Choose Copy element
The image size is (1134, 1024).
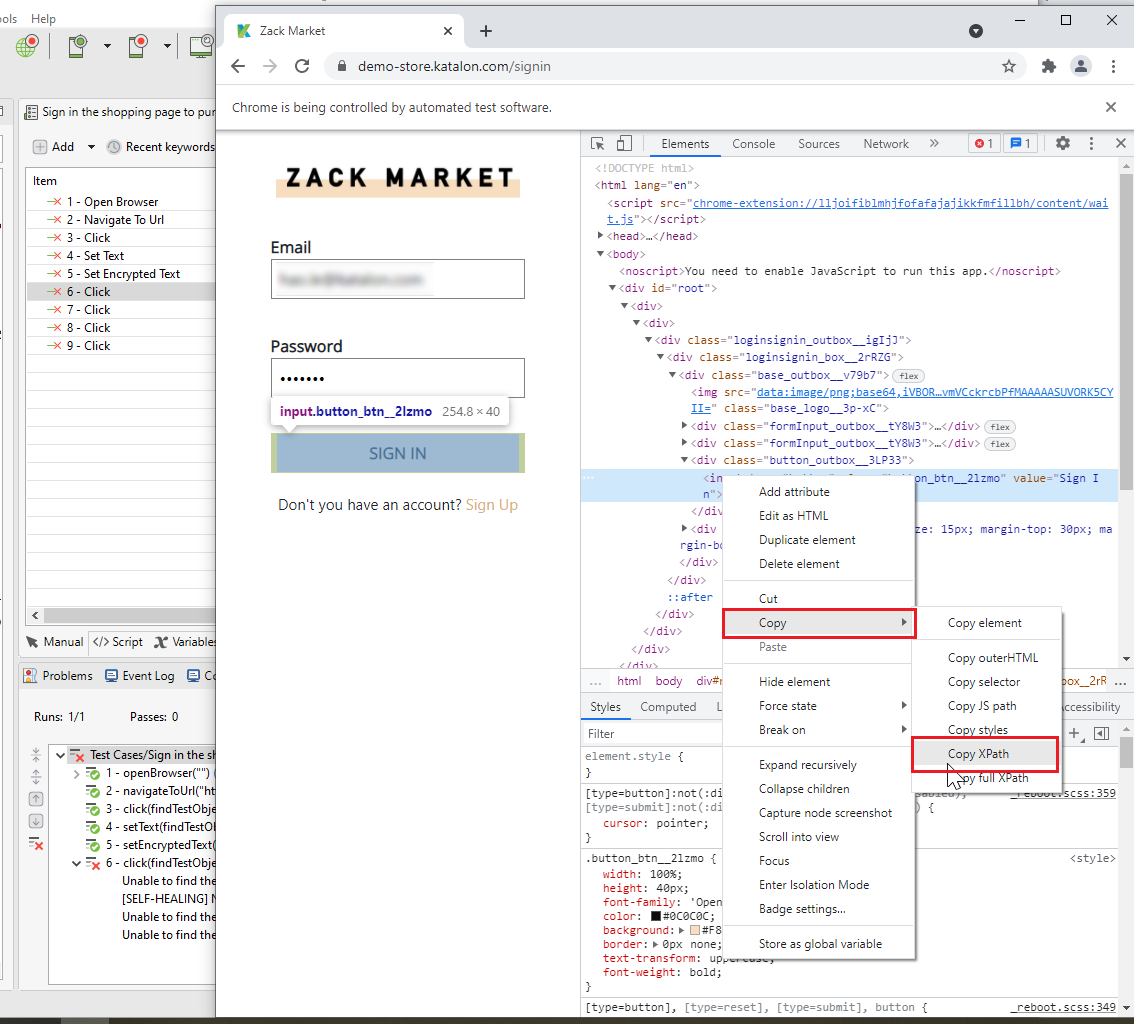pos(984,623)
